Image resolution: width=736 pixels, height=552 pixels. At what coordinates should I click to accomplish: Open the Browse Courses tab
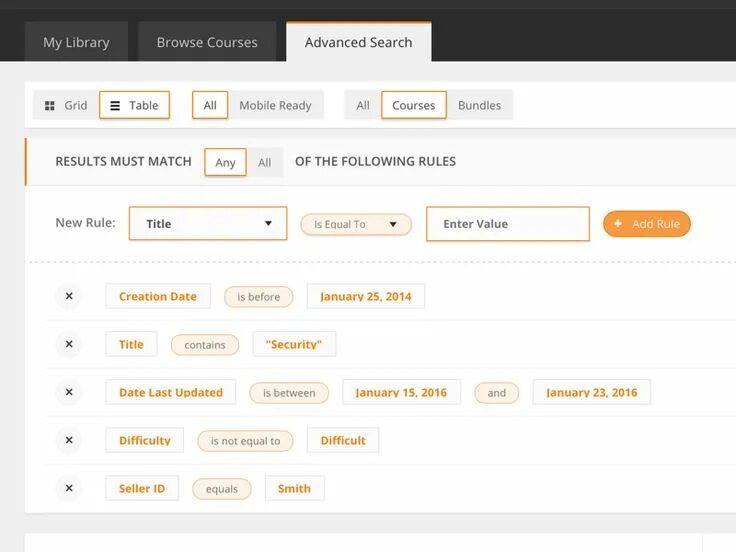click(x=207, y=42)
